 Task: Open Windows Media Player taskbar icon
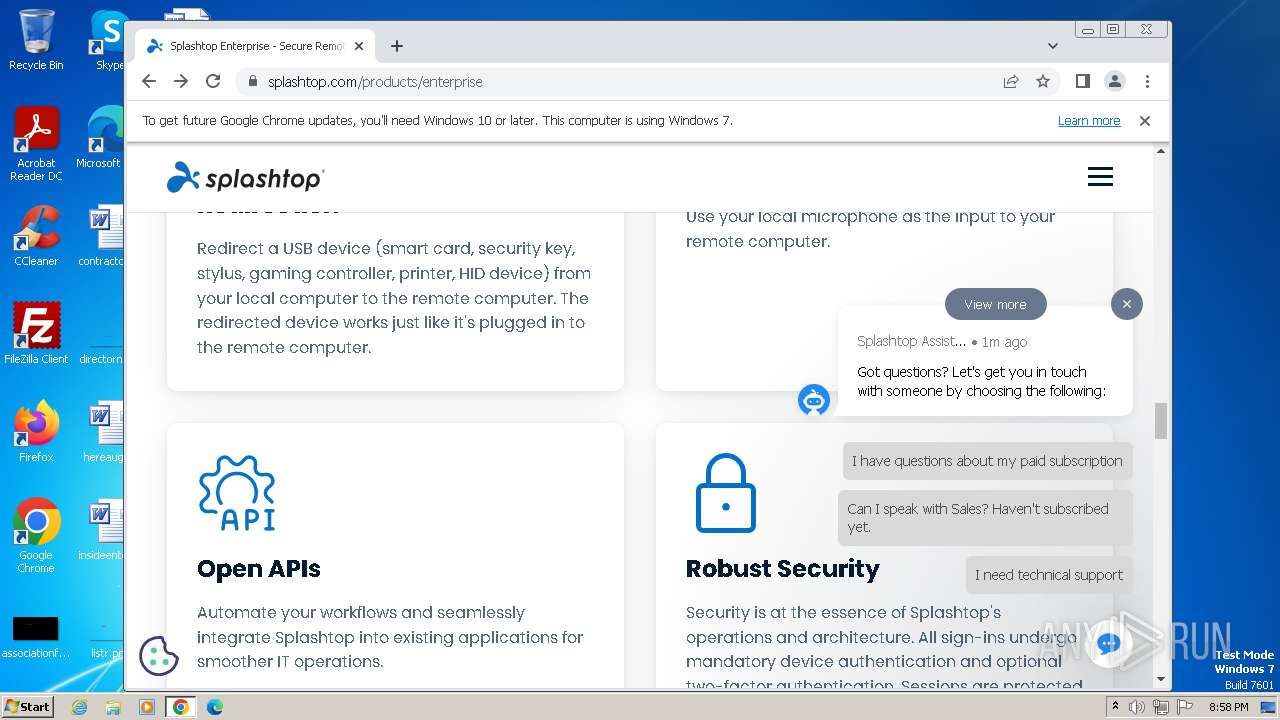[x=147, y=707]
